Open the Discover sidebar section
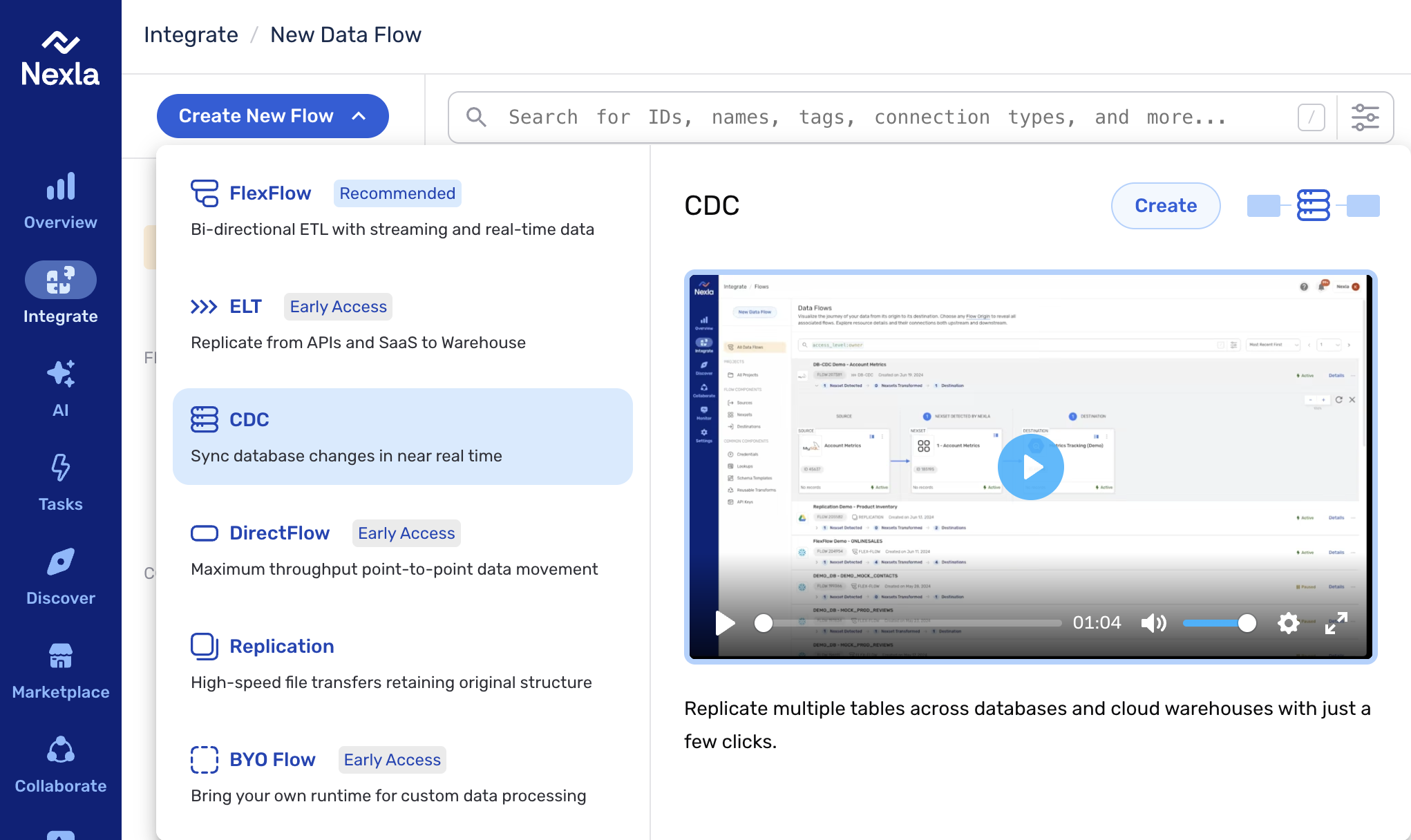The image size is (1411, 840). pyautogui.click(x=61, y=576)
